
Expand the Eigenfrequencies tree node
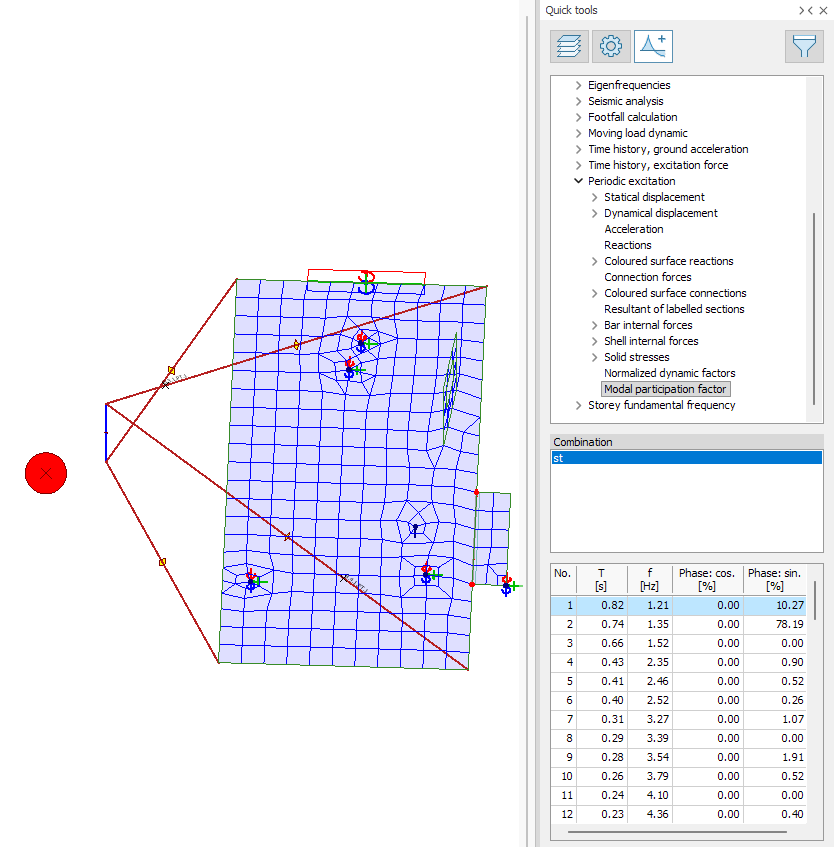579,85
